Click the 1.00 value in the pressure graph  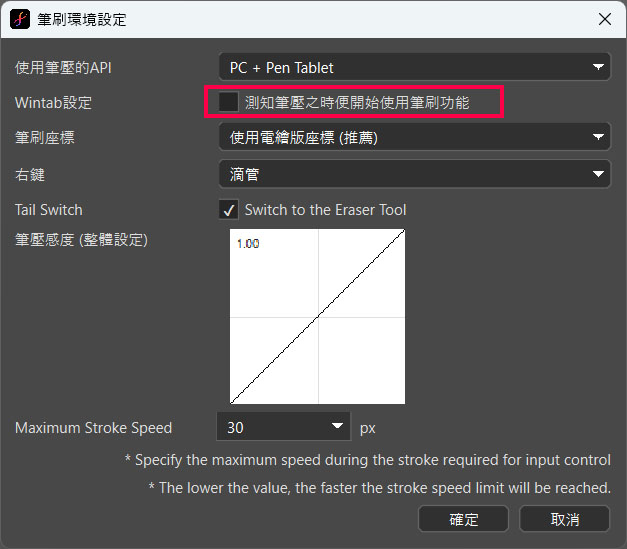point(247,243)
